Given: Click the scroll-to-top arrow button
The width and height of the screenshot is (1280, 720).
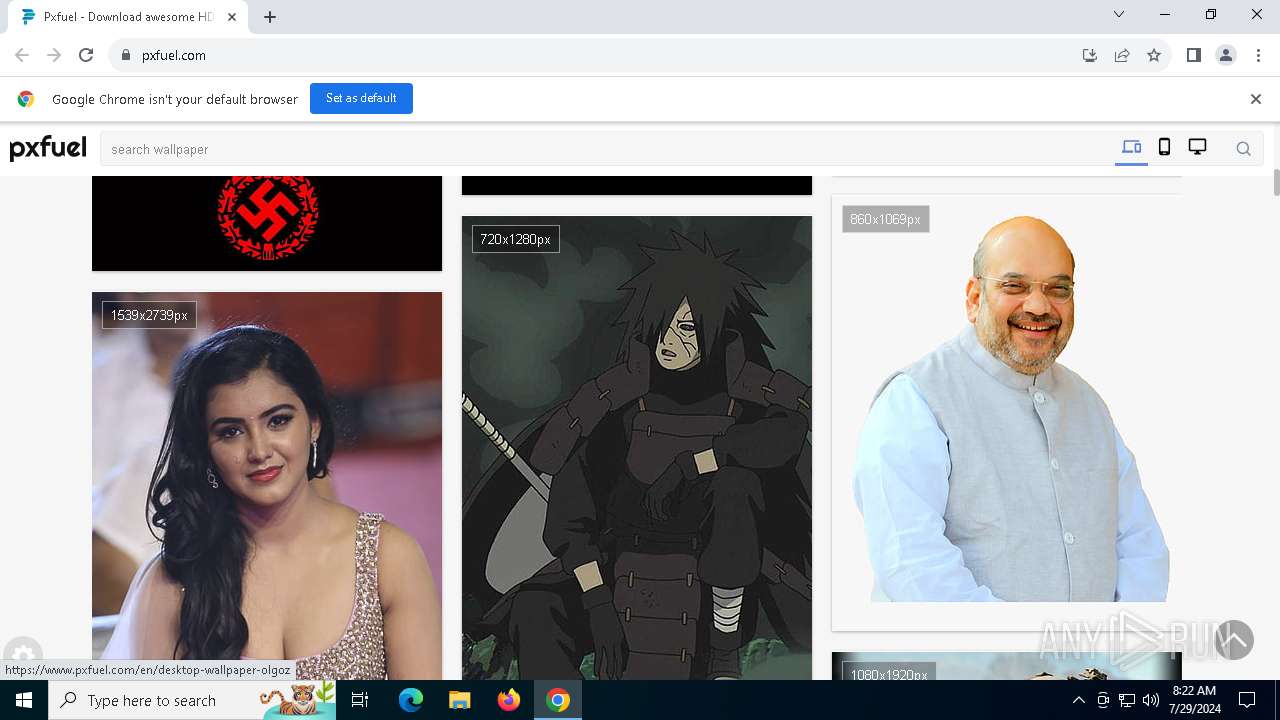Looking at the screenshot, I should click(1234, 640).
